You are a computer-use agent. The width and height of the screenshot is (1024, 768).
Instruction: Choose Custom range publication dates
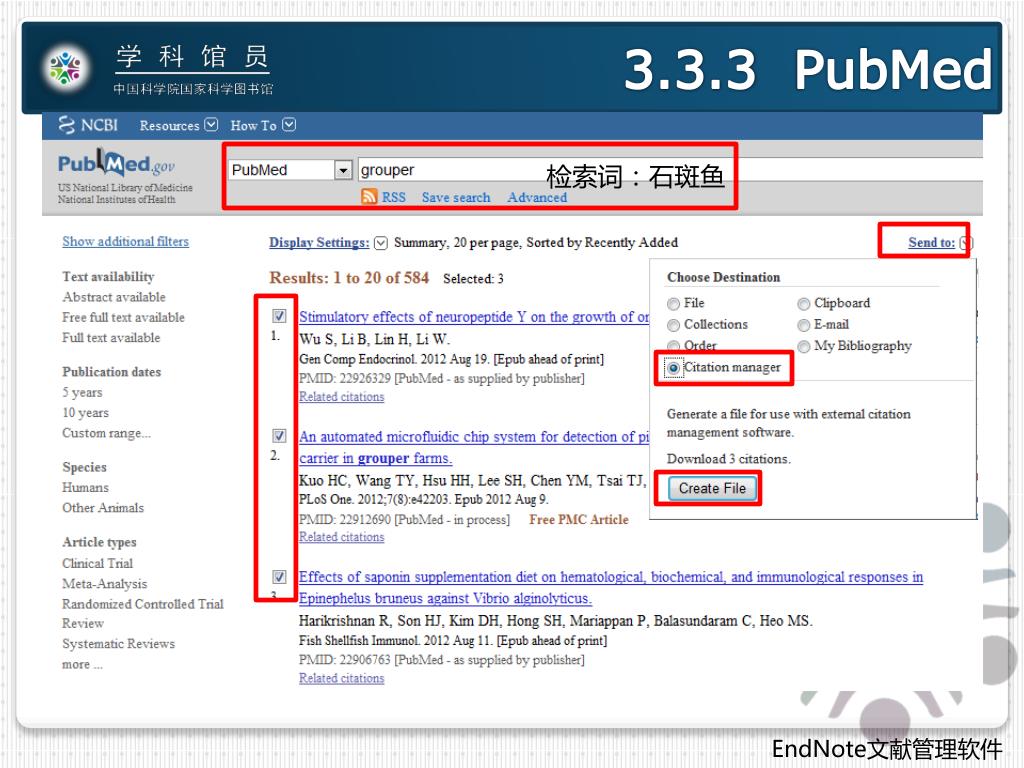click(106, 433)
